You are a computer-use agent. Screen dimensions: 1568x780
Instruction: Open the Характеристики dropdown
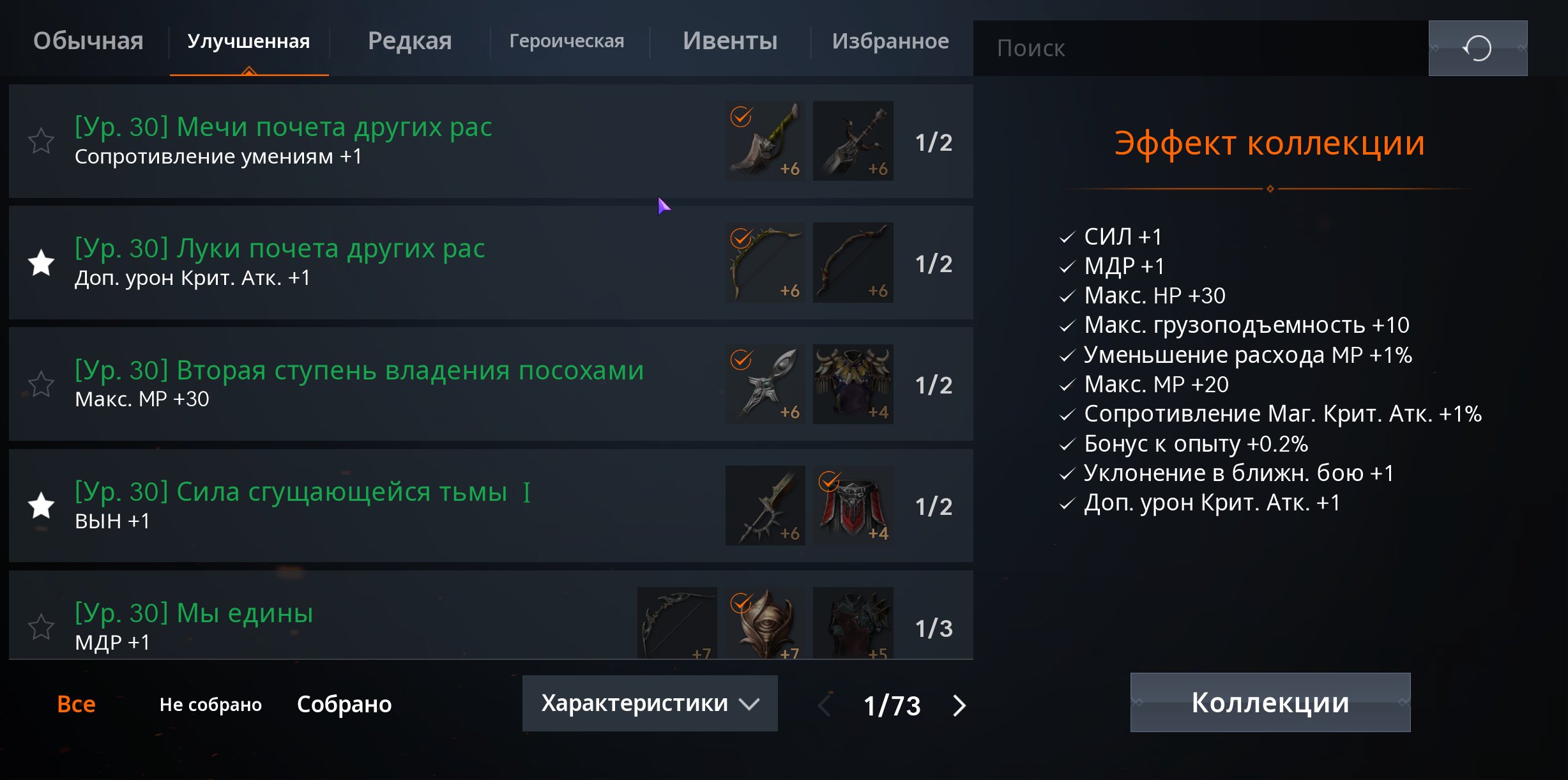[650, 703]
